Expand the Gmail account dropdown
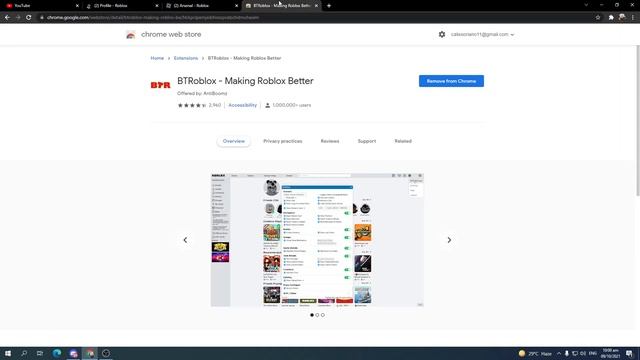This screenshot has height=360, width=640. (482, 34)
